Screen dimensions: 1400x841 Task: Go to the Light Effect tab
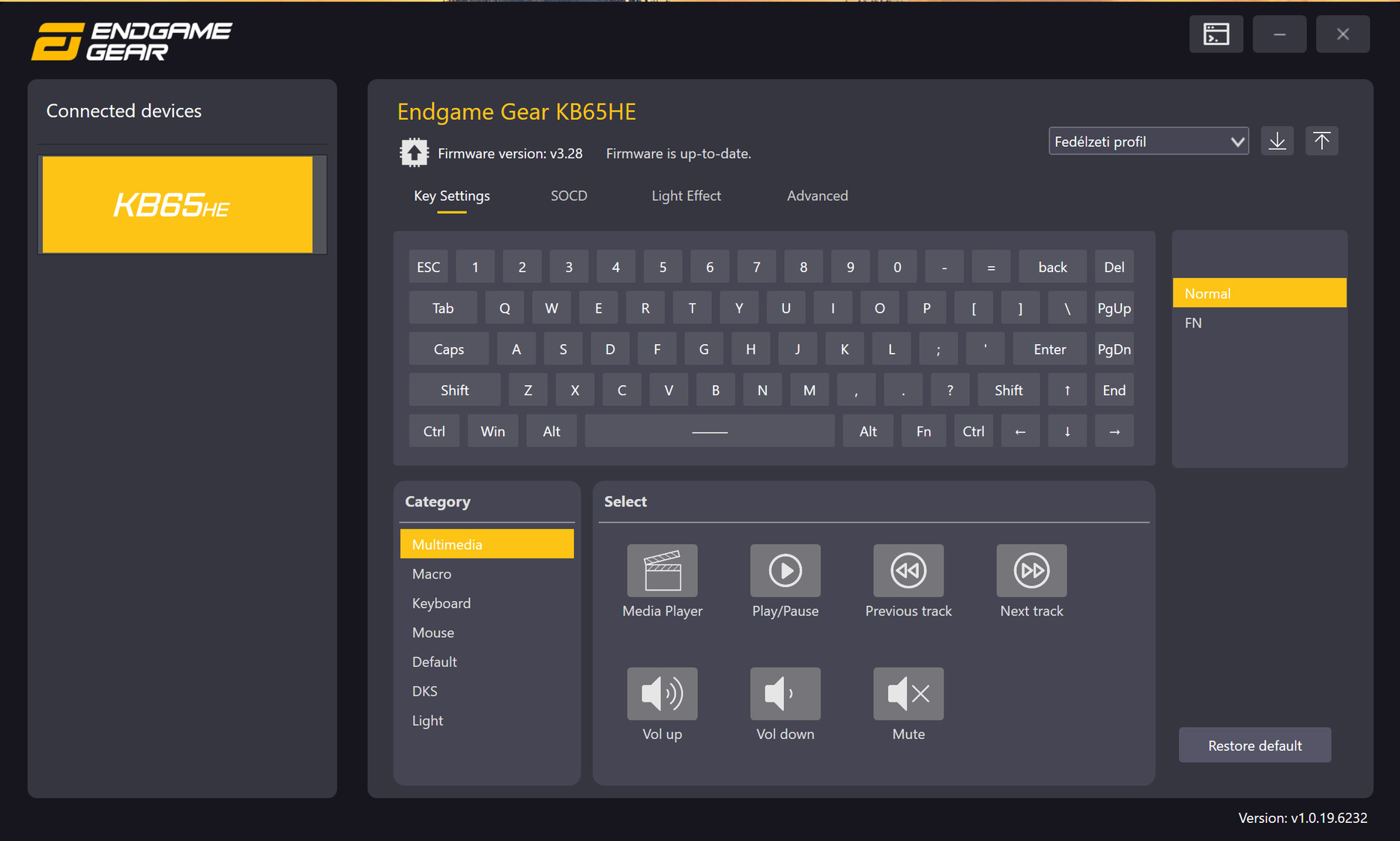pyautogui.click(x=686, y=196)
